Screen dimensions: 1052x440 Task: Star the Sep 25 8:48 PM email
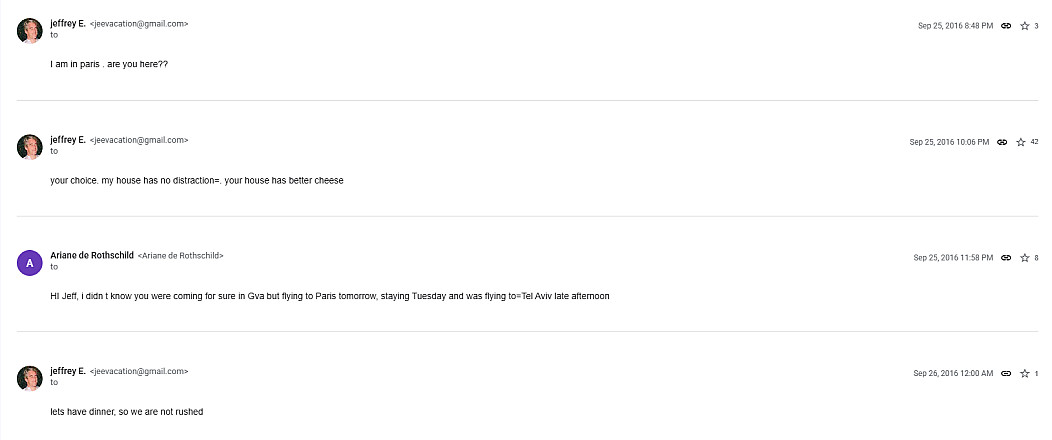(1024, 26)
